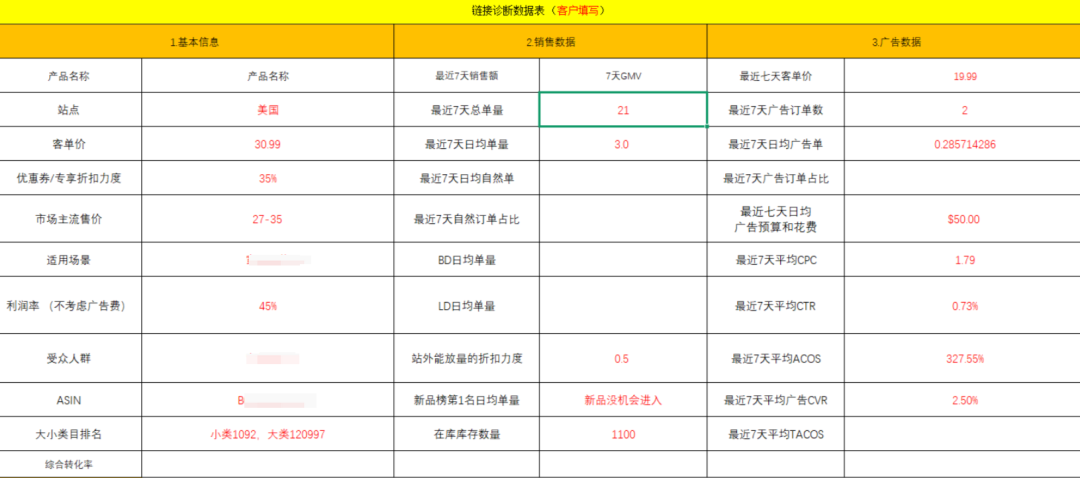The image size is (1080, 478).
Task: Click the 最近7天日均自然单 label cell
Action: pyautogui.click(x=466, y=178)
